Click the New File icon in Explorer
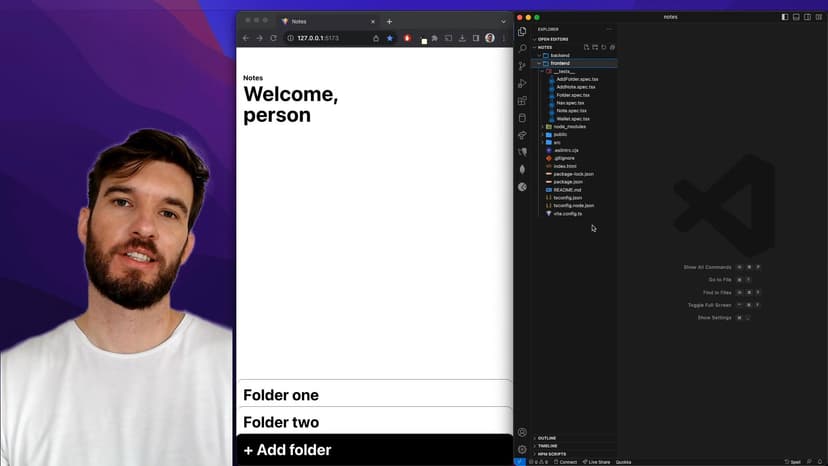828x466 pixels. tap(586, 47)
